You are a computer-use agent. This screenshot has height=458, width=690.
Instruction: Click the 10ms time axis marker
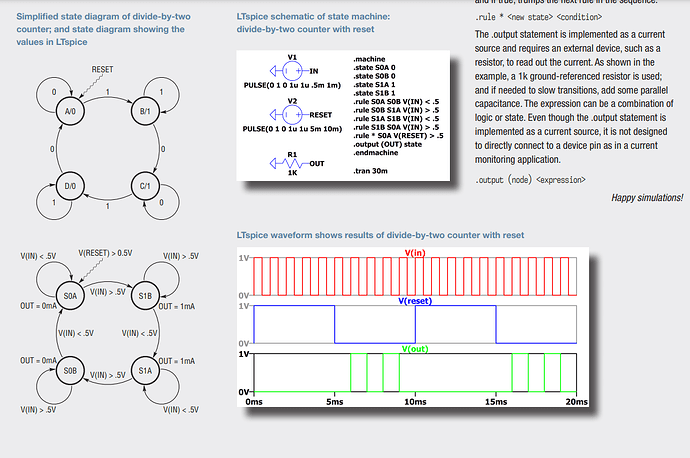click(x=414, y=400)
